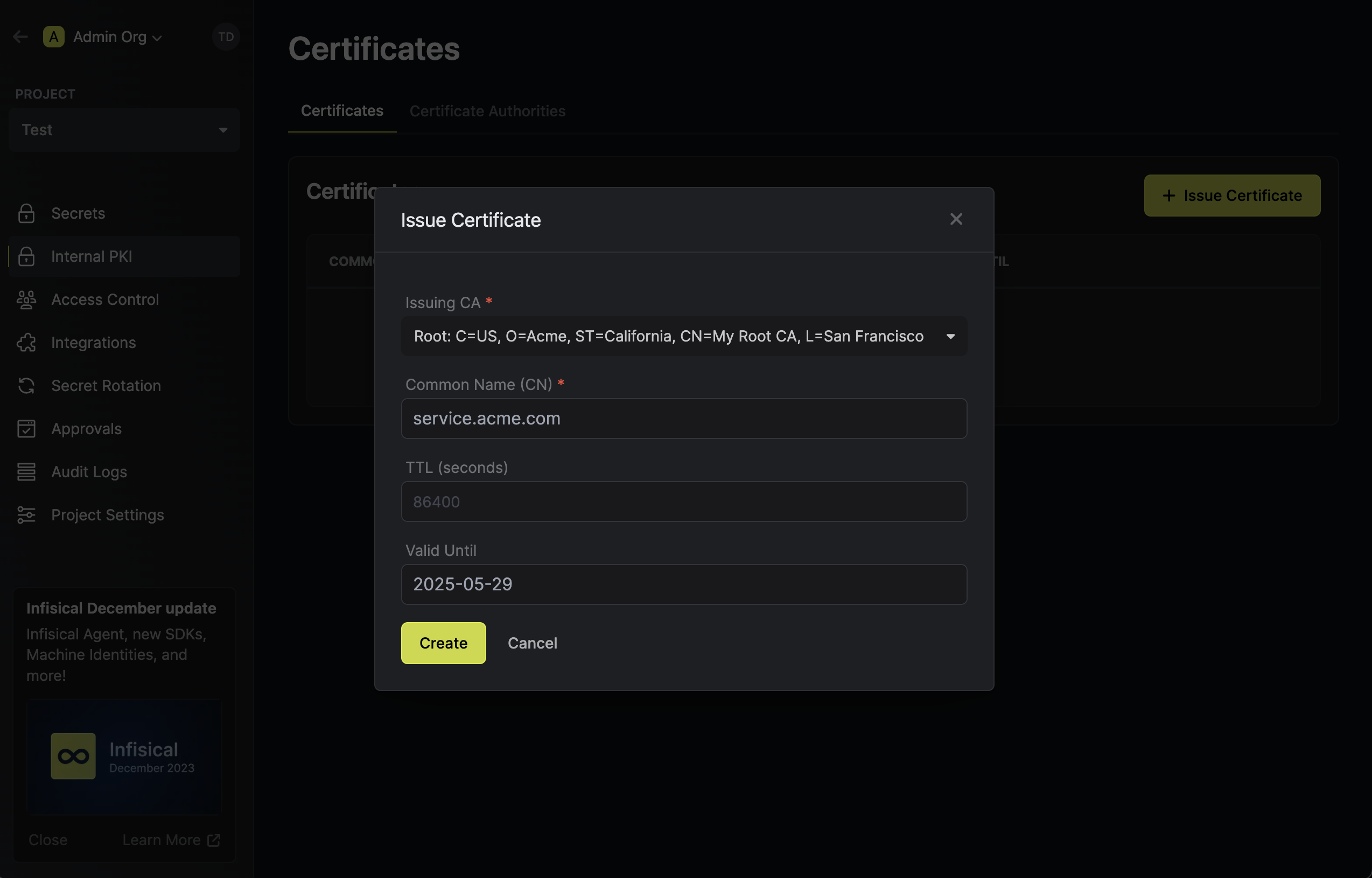This screenshot has width=1372, height=878.
Task: Click the Audit Logs list icon
Action: pos(26,472)
